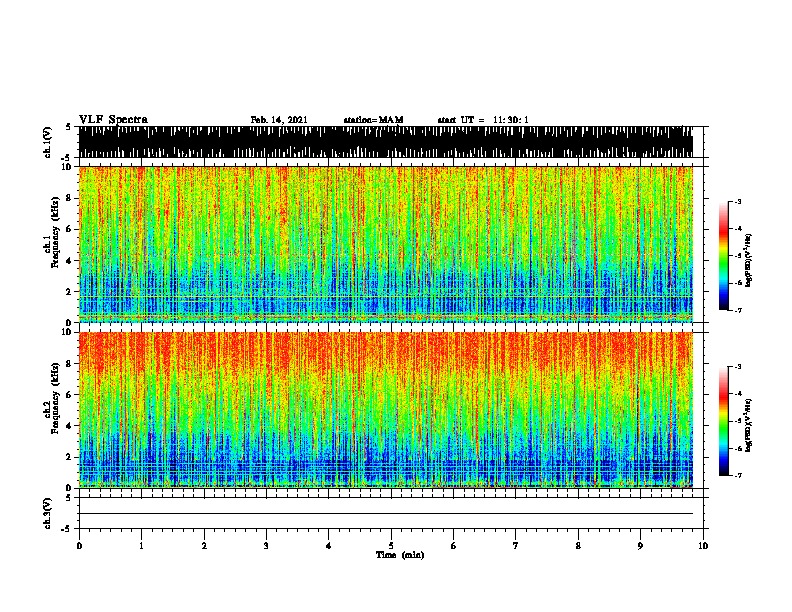
Task: Click the "0" tick on the time axis
Action: [x=79, y=546]
